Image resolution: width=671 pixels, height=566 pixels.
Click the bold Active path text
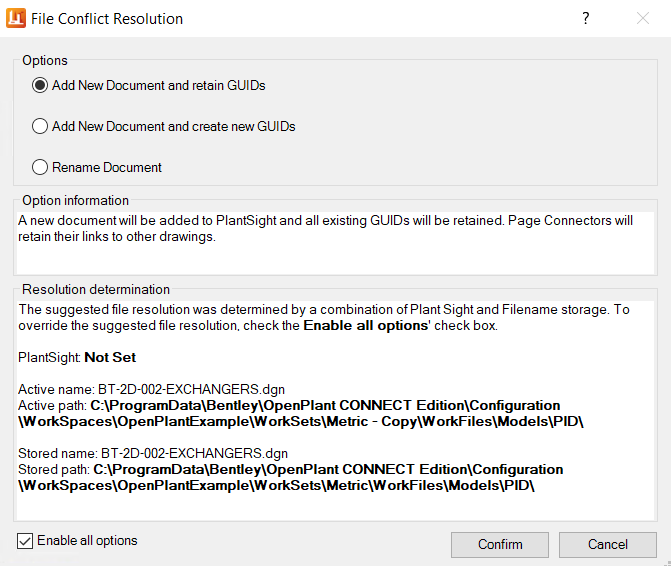(x=300, y=413)
